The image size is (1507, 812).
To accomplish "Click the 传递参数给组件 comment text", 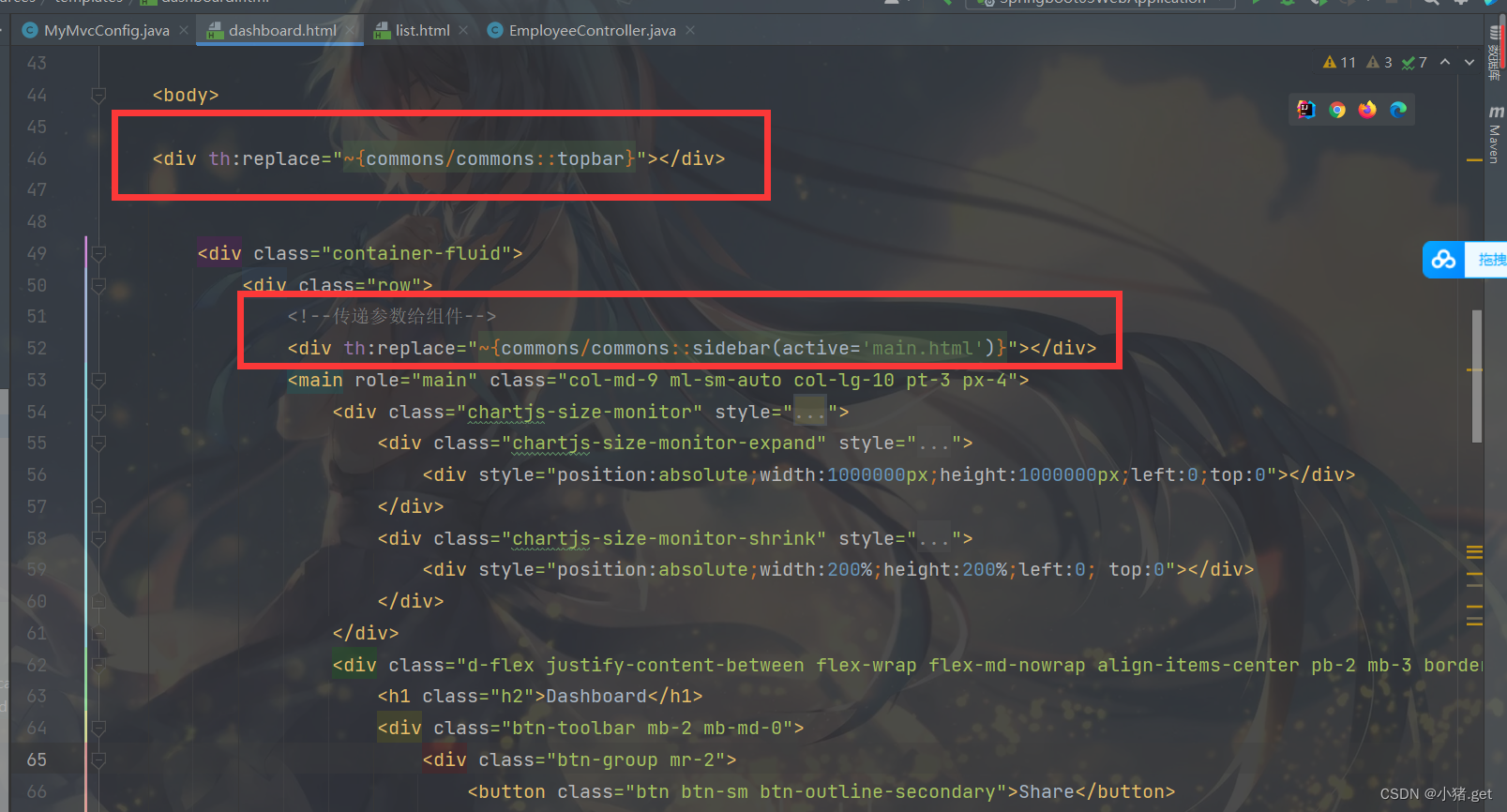I will click(398, 316).
